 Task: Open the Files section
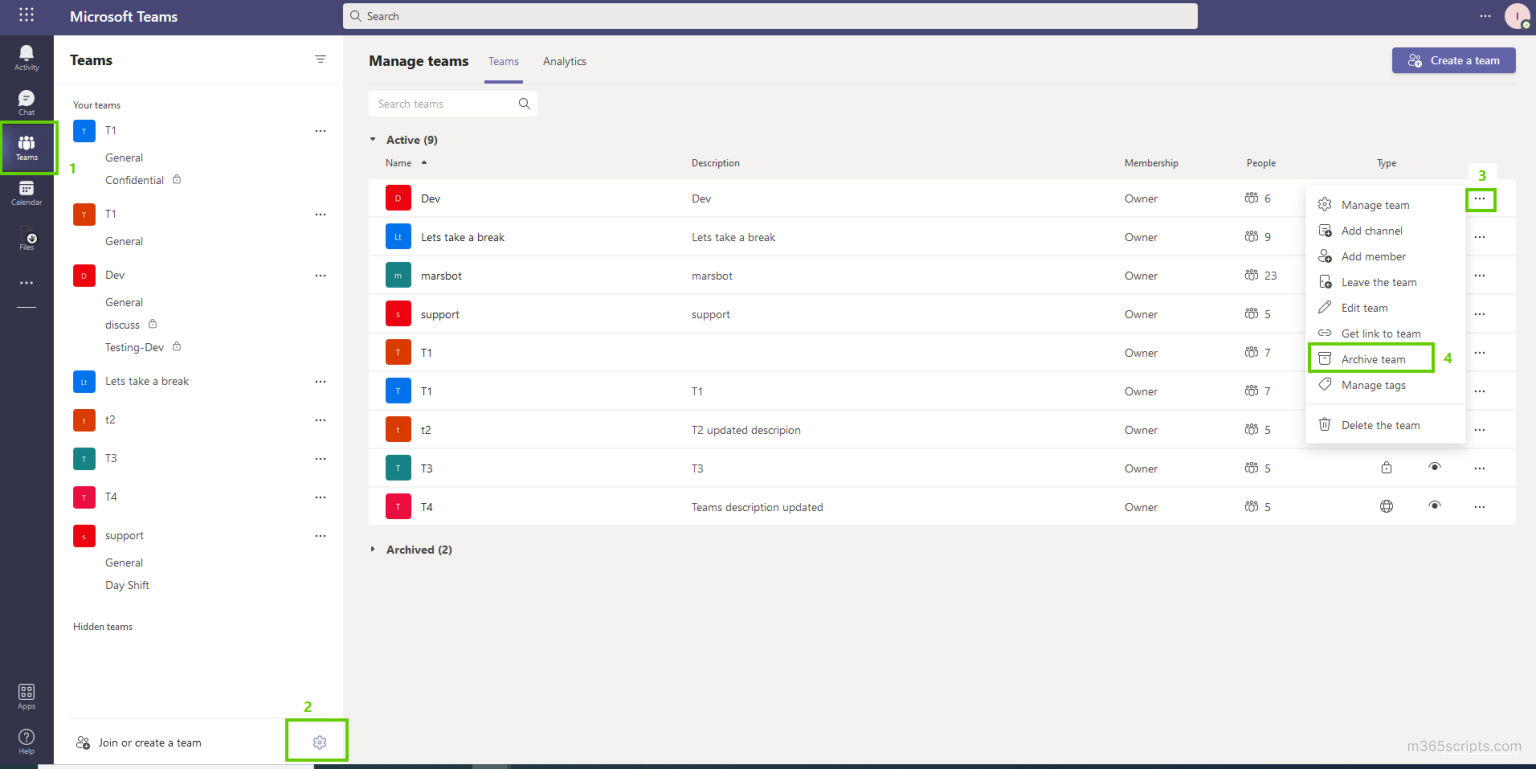(x=26, y=235)
